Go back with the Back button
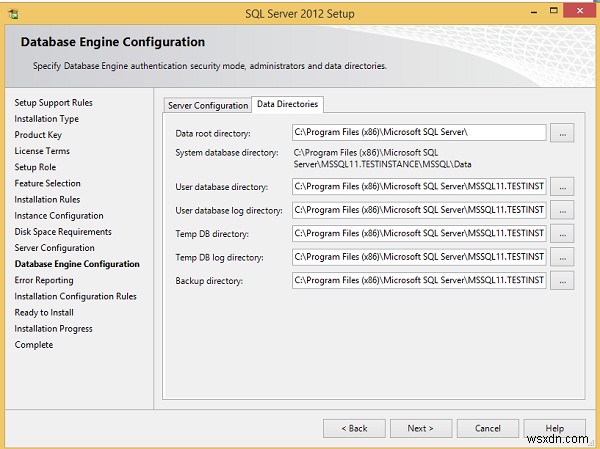600x449 pixels. coord(355,428)
